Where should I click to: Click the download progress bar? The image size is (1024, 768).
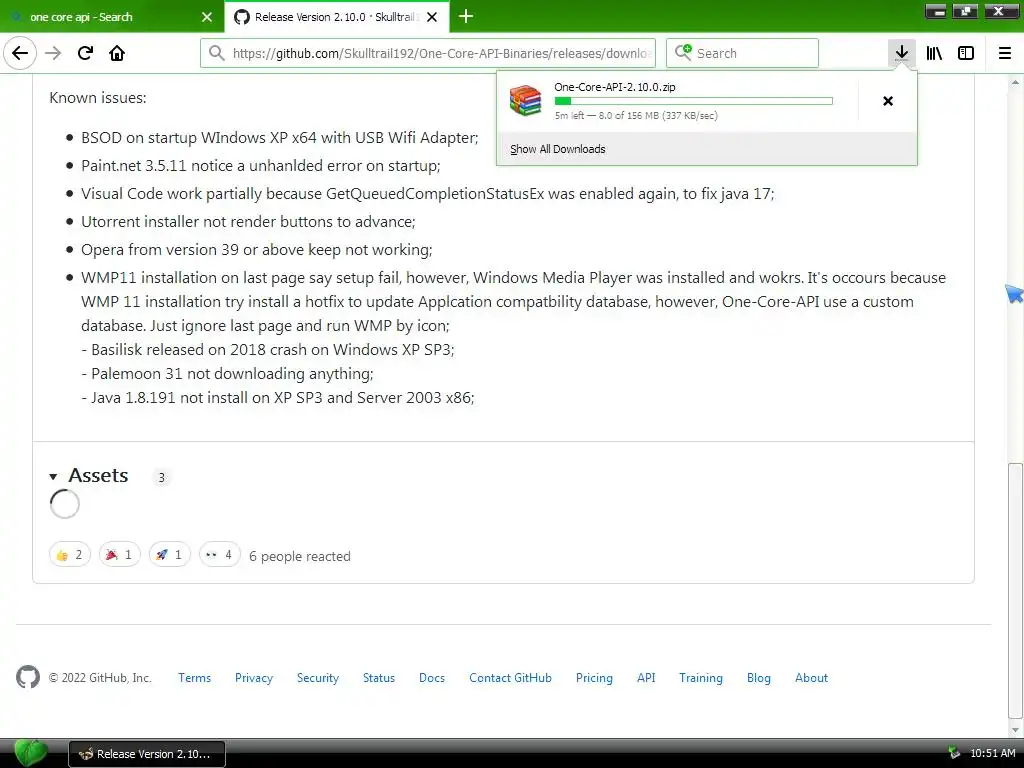(694, 101)
